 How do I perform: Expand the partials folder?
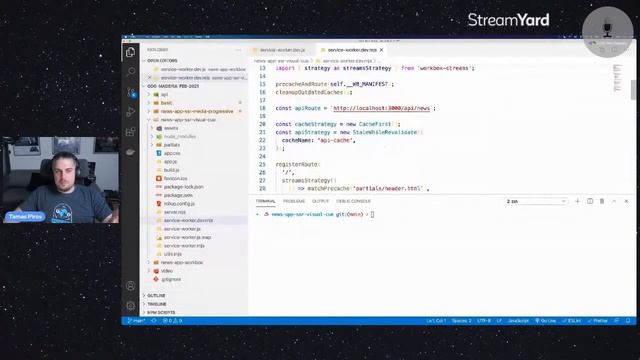tap(172, 145)
